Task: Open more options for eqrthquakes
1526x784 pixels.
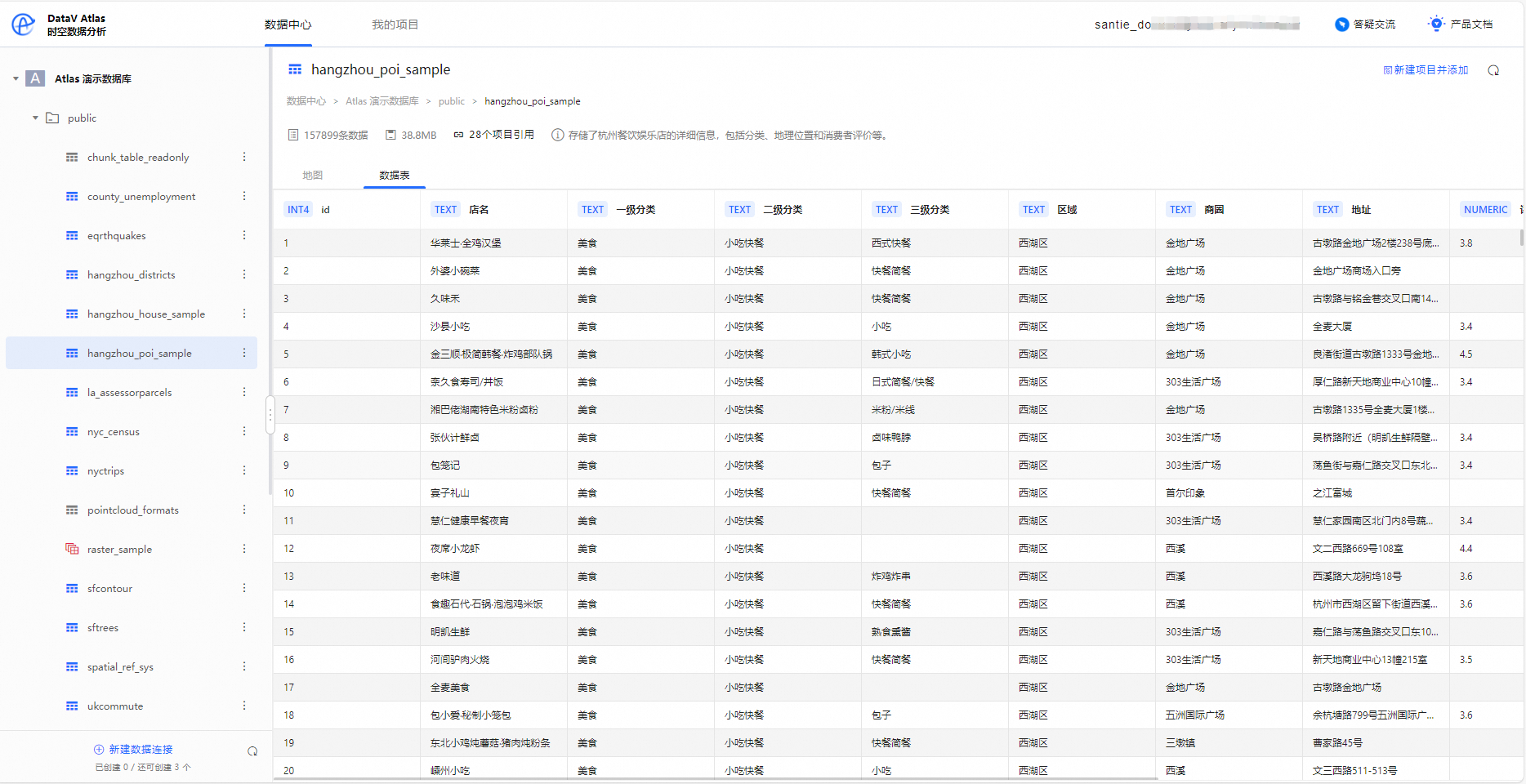Action: pyautogui.click(x=244, y=235)
